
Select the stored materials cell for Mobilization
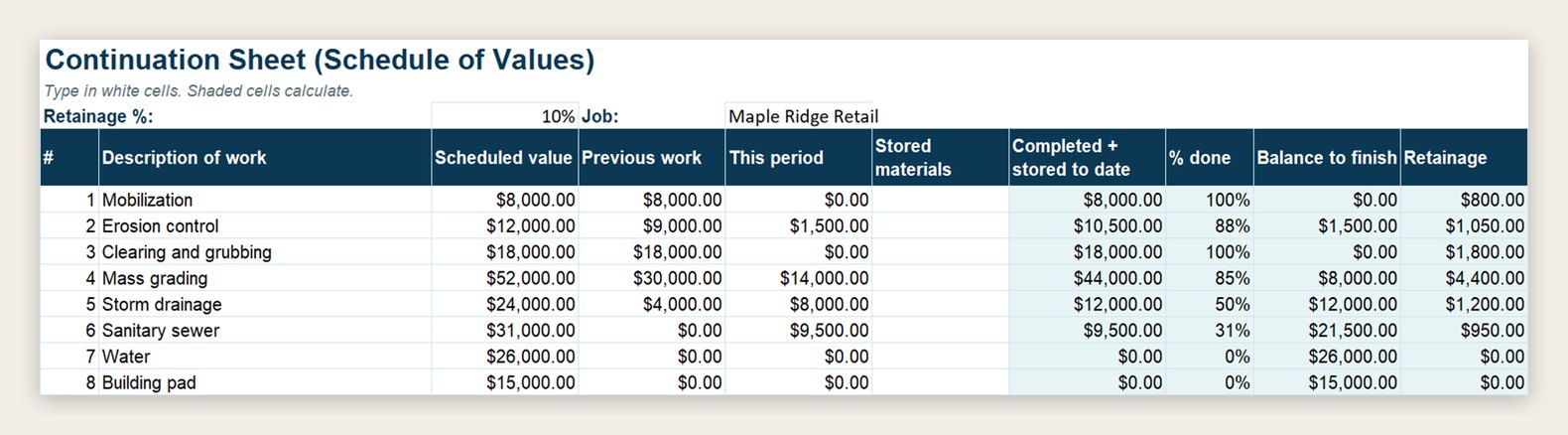(940, 200)
